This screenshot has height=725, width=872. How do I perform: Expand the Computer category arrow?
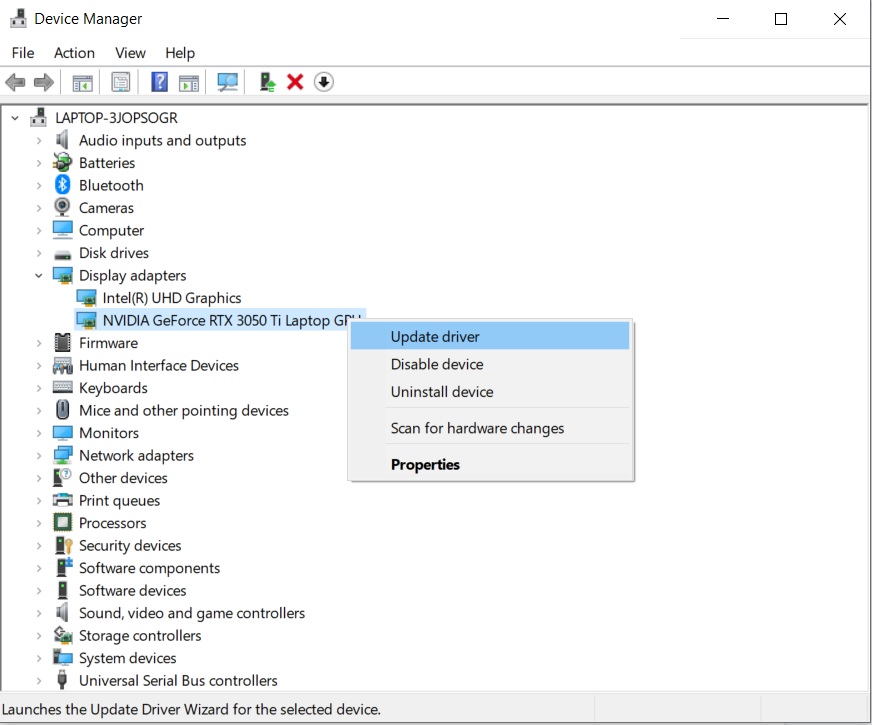(x=38, y=230)
